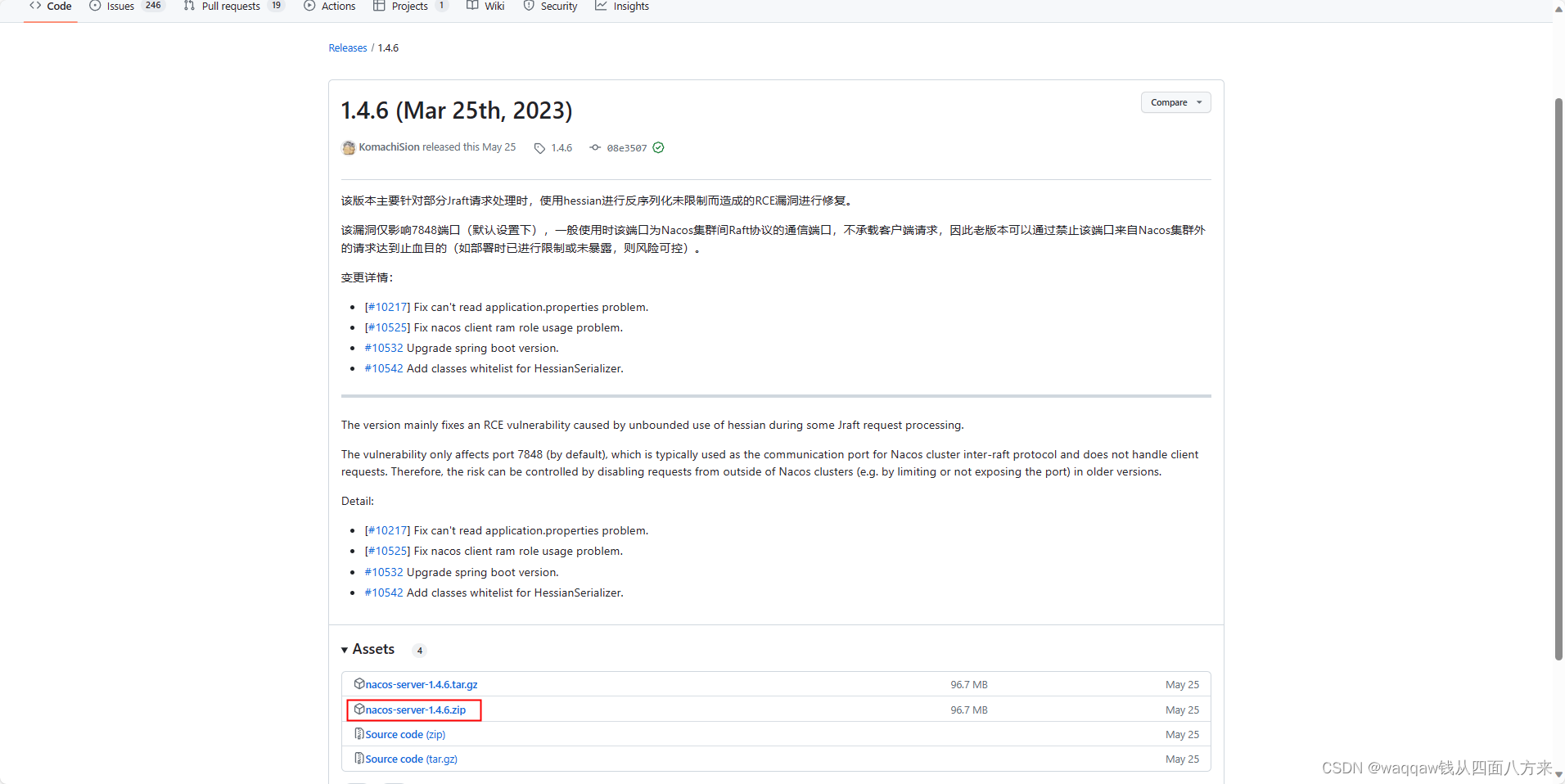Viewport: 1565px width, 784px height.
Task: Open first #10525 issue link in Chinese section
Action: (x=387, y=328)
